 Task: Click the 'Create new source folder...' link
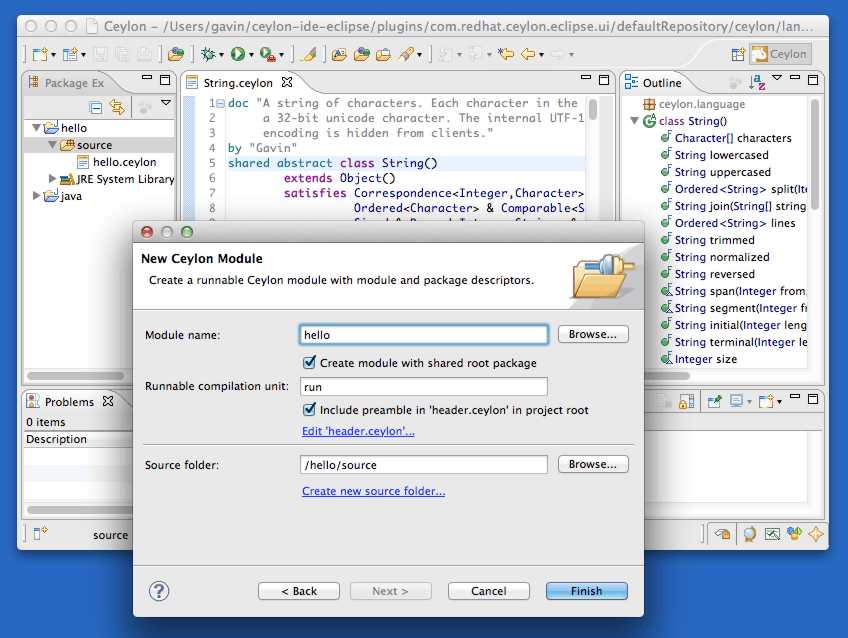point(374,491)
